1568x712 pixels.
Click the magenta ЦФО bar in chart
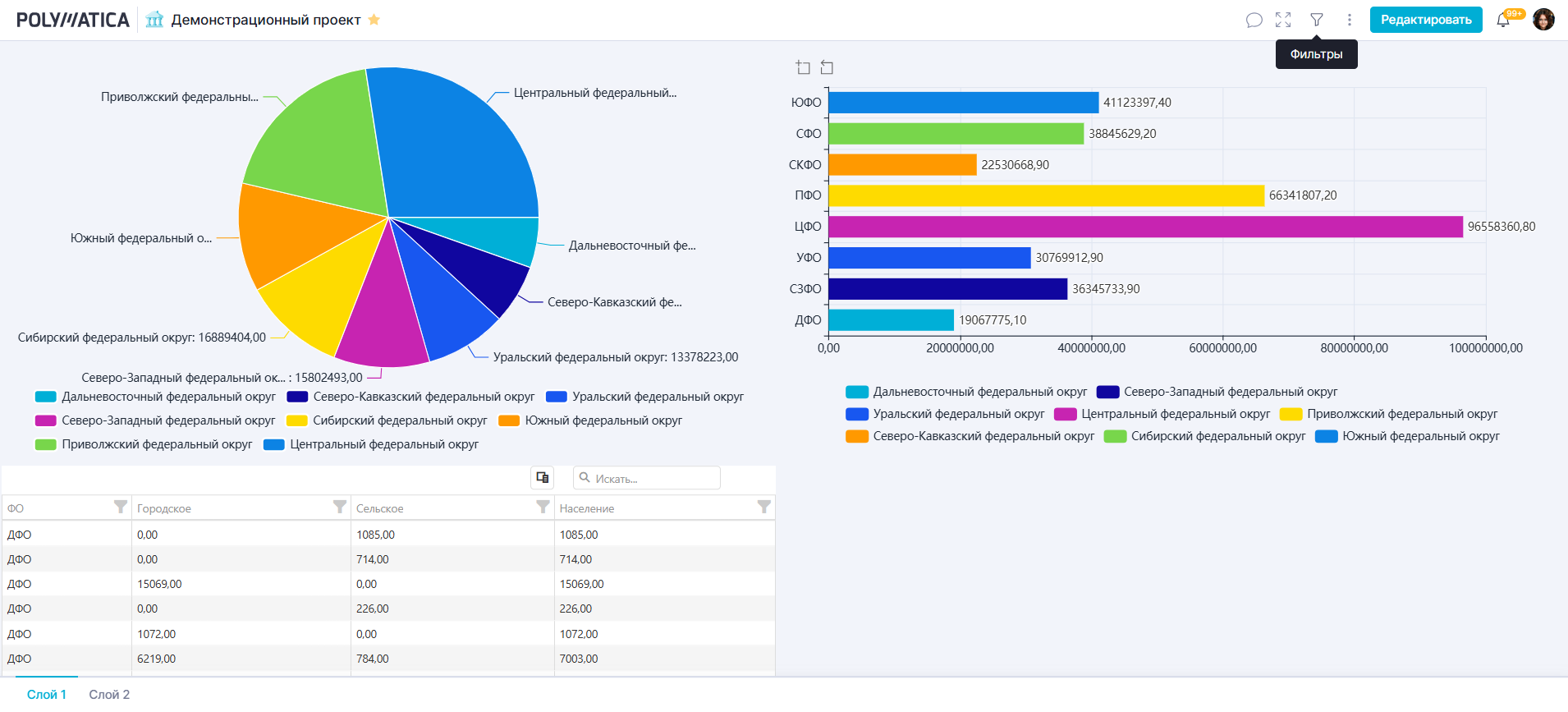(1145, 227)
